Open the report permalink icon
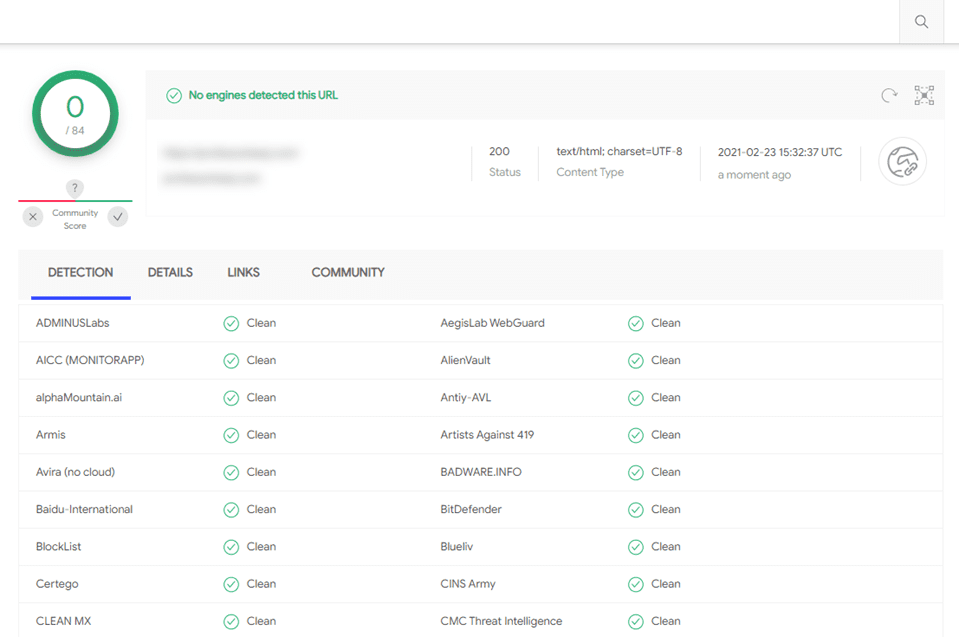 tap(923, 95)
